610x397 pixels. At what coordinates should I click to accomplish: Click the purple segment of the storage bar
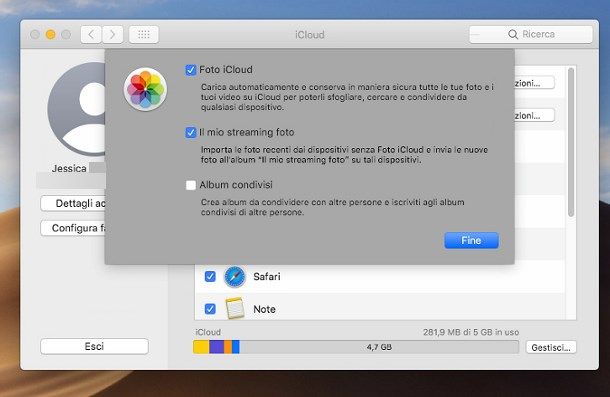tap(216, 347)
